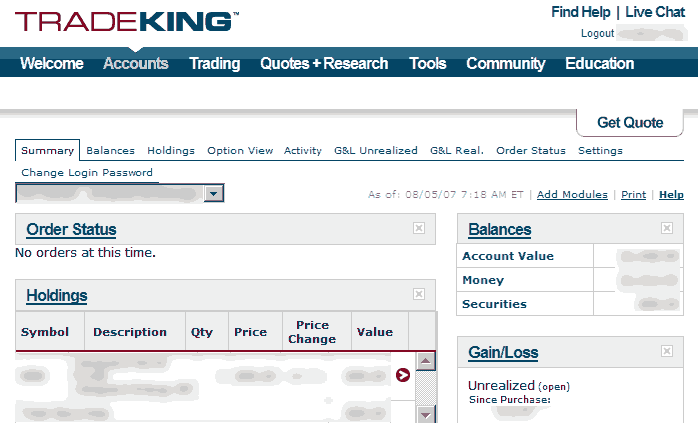Click the TradeKing logo
The image size is (698, 423).
coord(126,21)
